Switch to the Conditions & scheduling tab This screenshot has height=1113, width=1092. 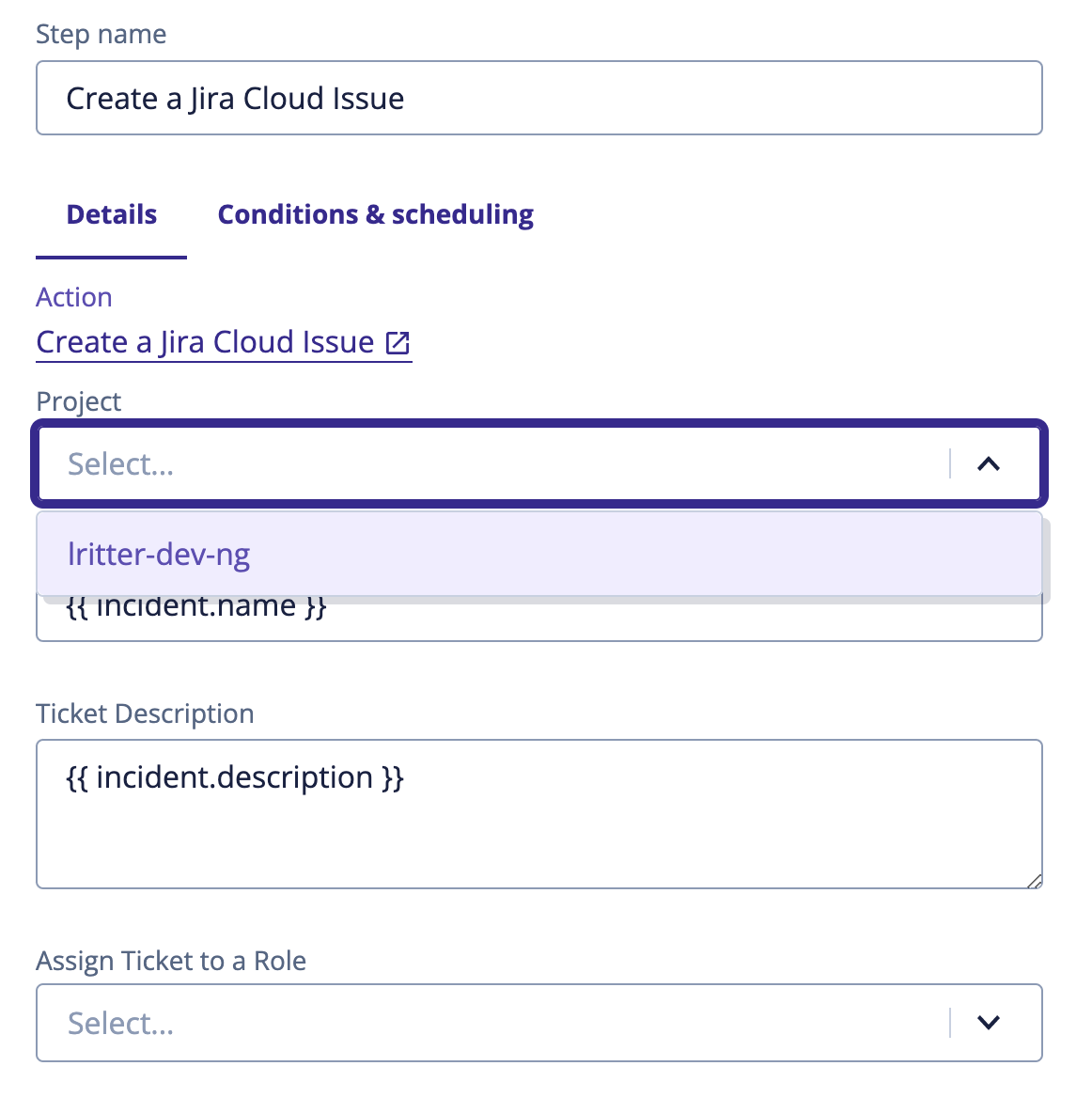[375, 214]
